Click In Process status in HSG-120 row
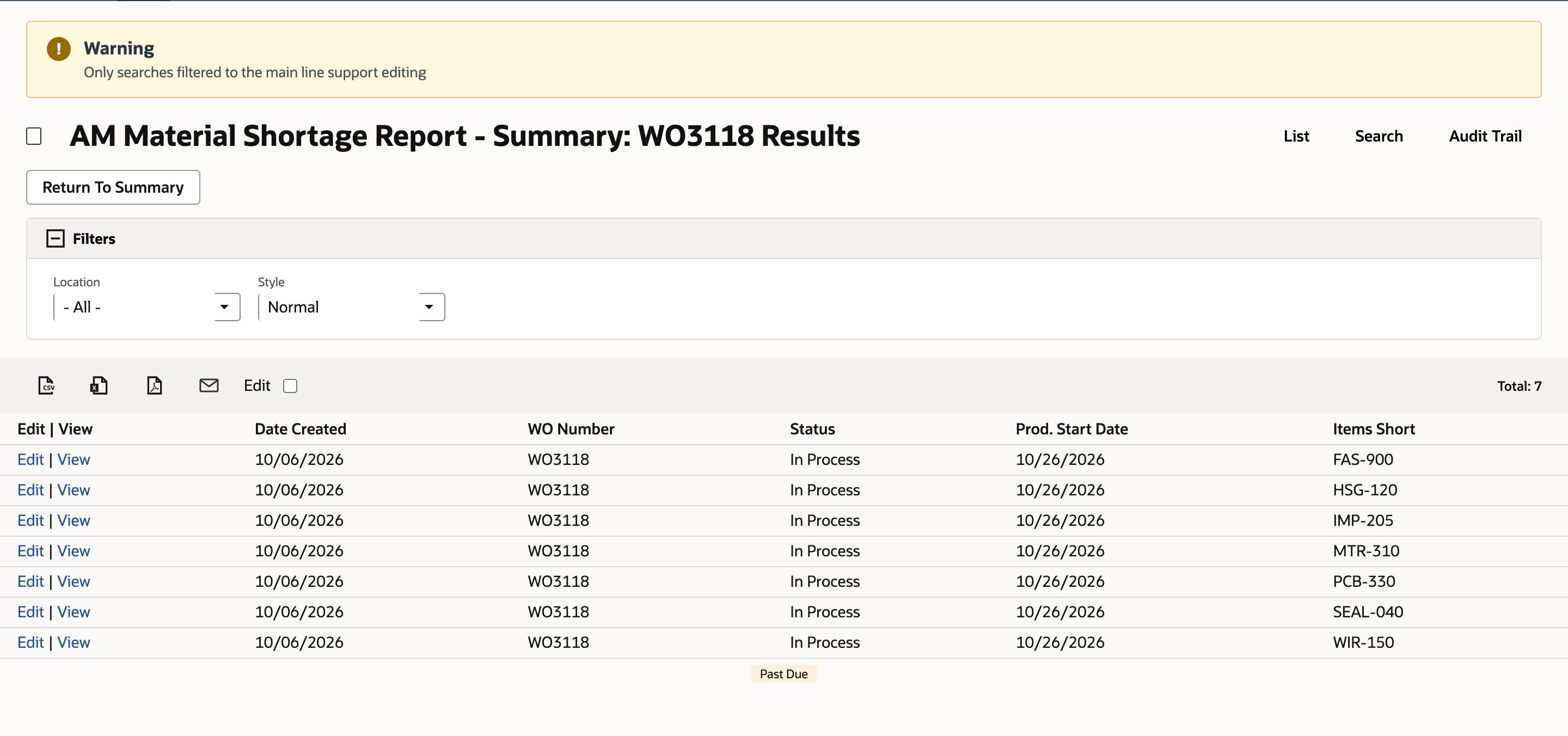Image resolution: width=1568 pixels, height=736 pixels. point(825,490)
